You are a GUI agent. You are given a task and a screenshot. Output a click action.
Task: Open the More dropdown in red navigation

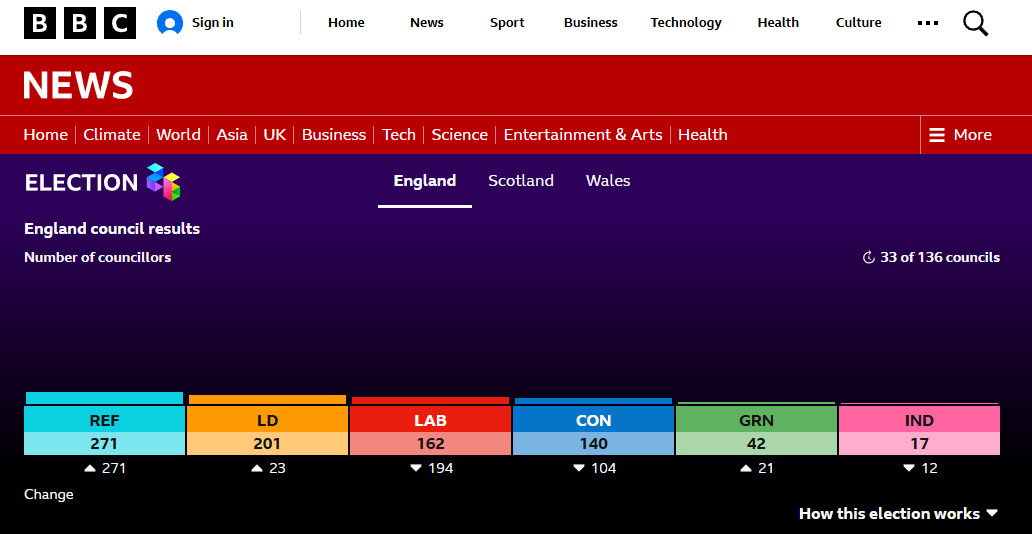pos(960,135)
